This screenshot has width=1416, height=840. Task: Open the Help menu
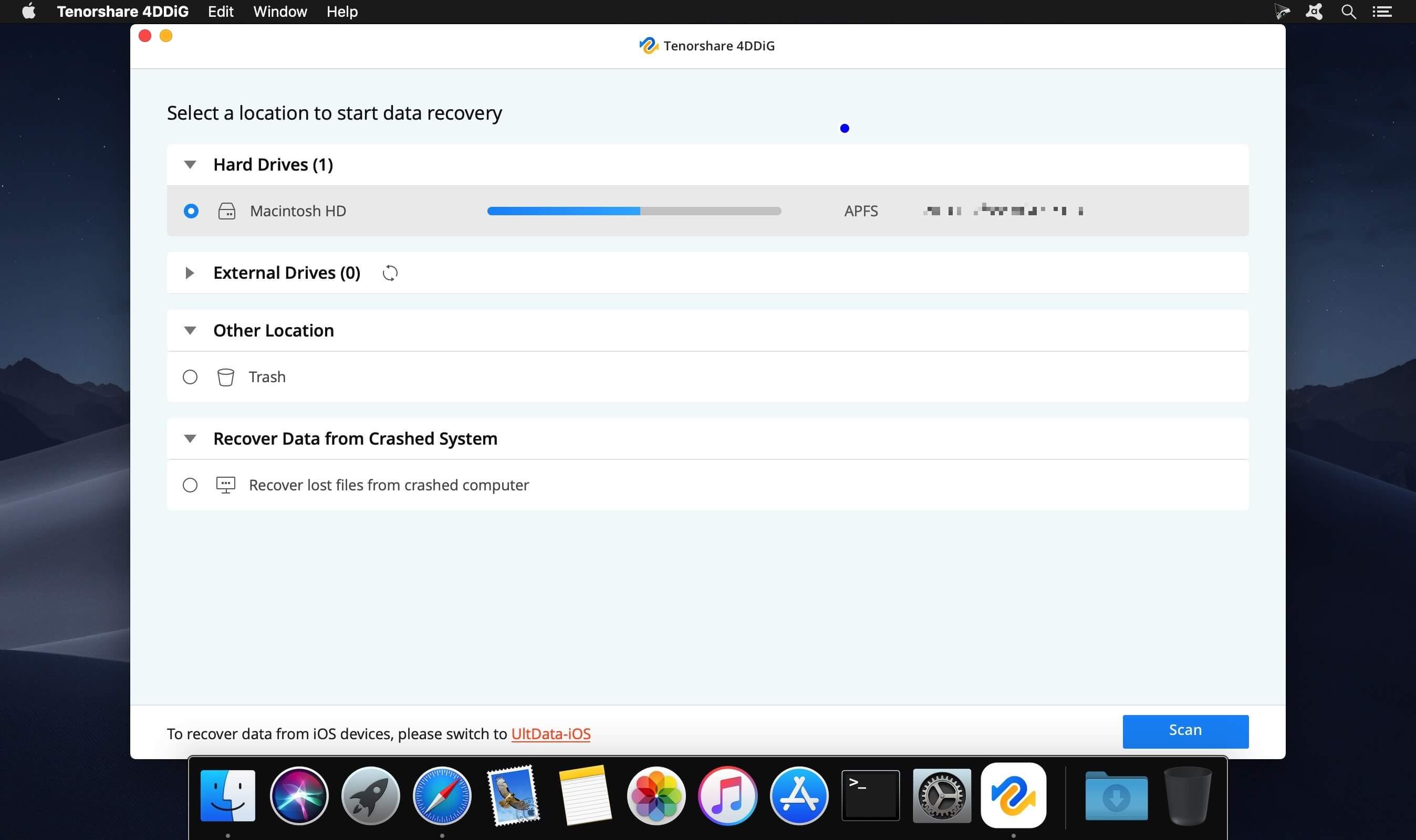pos(342,12)
